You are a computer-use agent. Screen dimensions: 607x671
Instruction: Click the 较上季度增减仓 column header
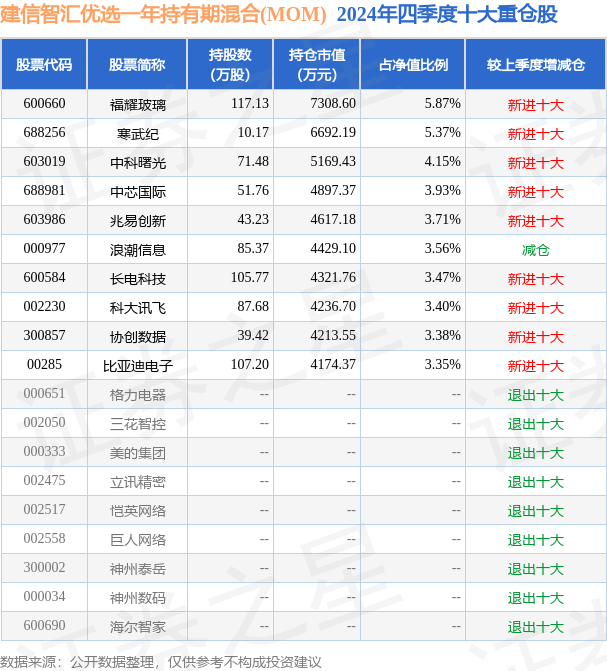(536, 65)
